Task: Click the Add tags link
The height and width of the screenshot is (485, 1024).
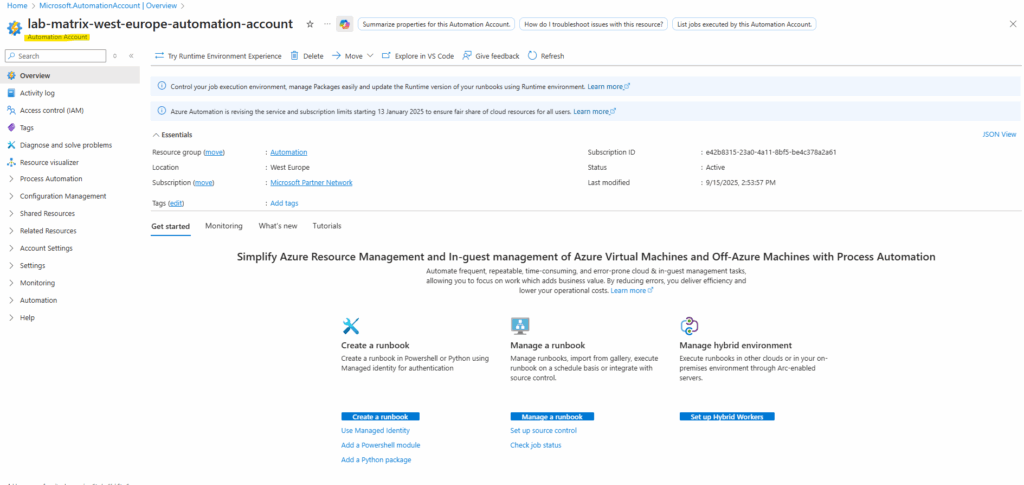Action: pos(284,203)
